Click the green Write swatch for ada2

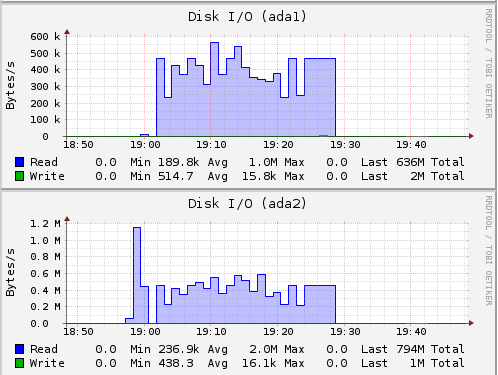pos(19,363)
